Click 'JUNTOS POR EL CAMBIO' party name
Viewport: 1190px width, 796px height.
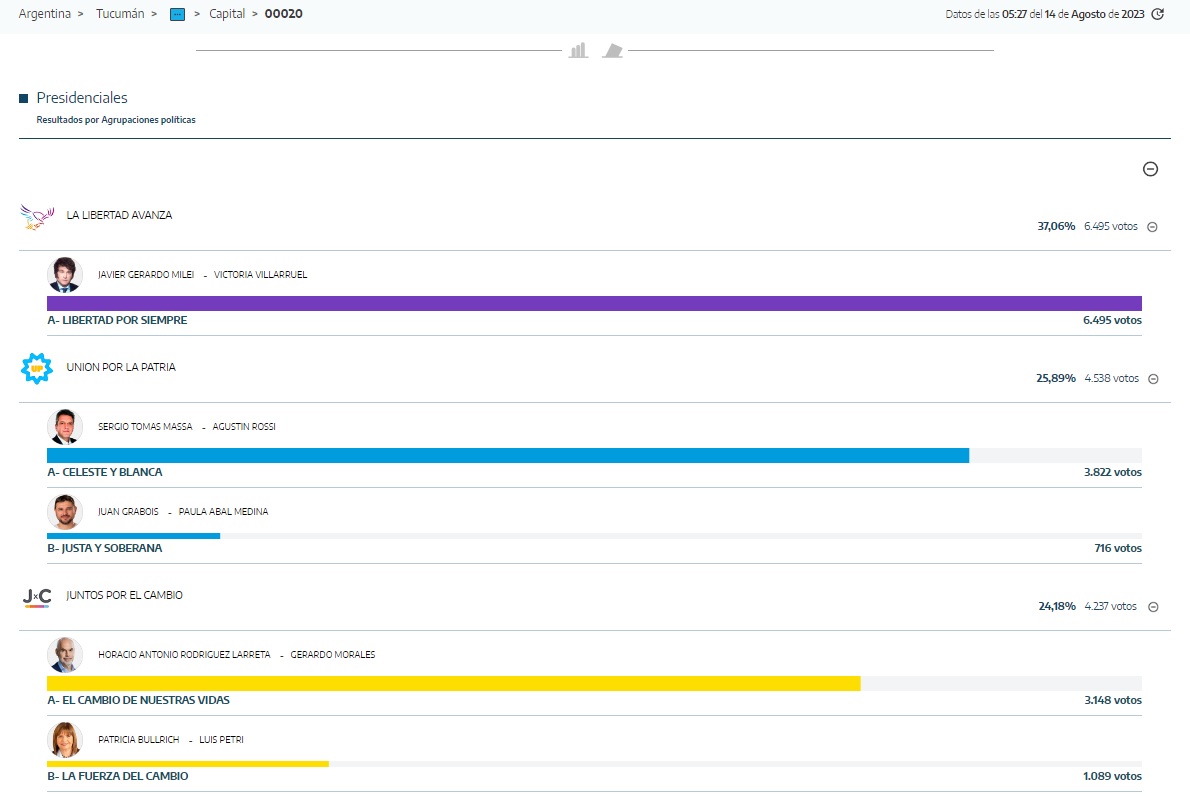coord(124,596)
